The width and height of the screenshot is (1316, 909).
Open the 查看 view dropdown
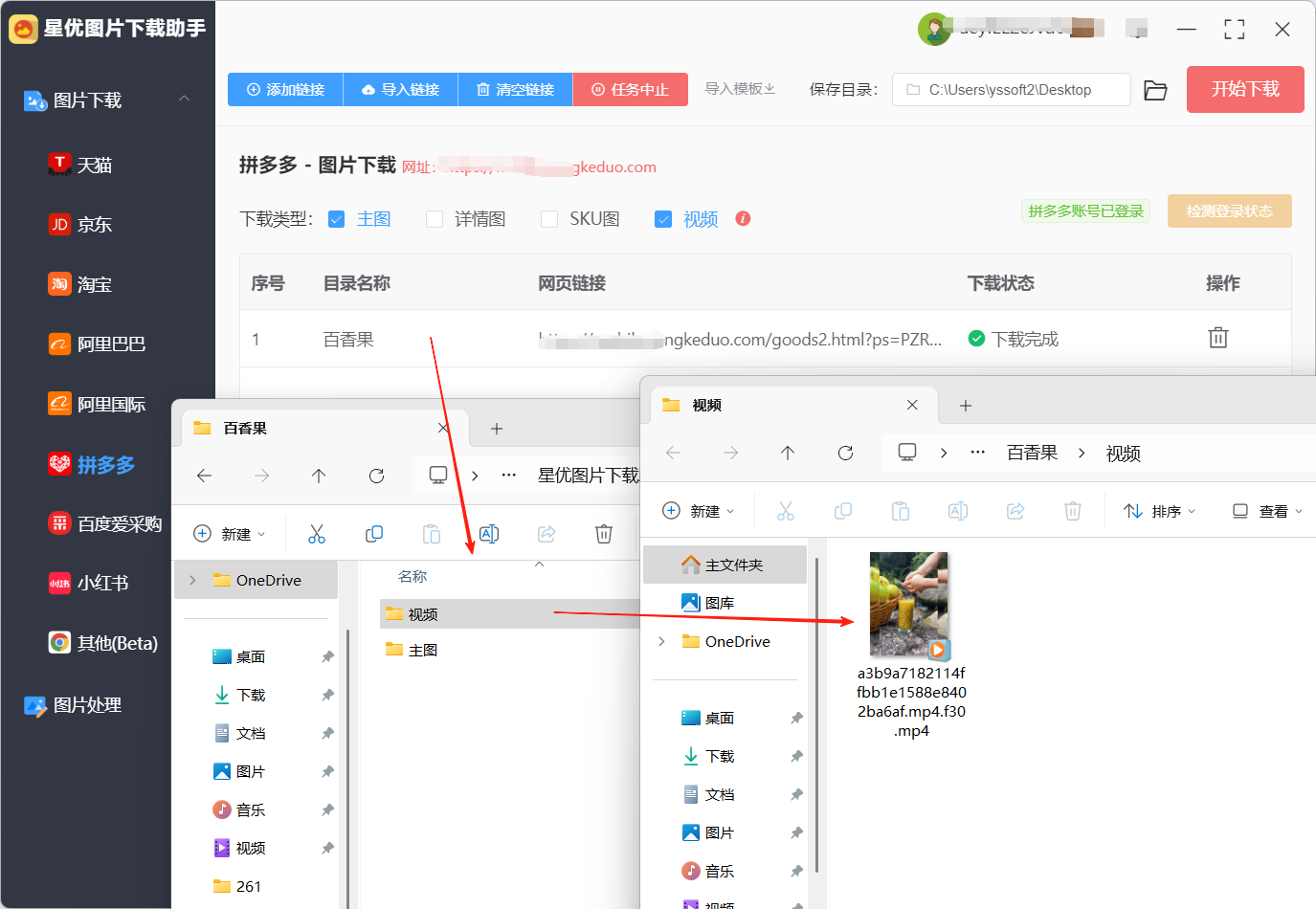pos(1267,511)
